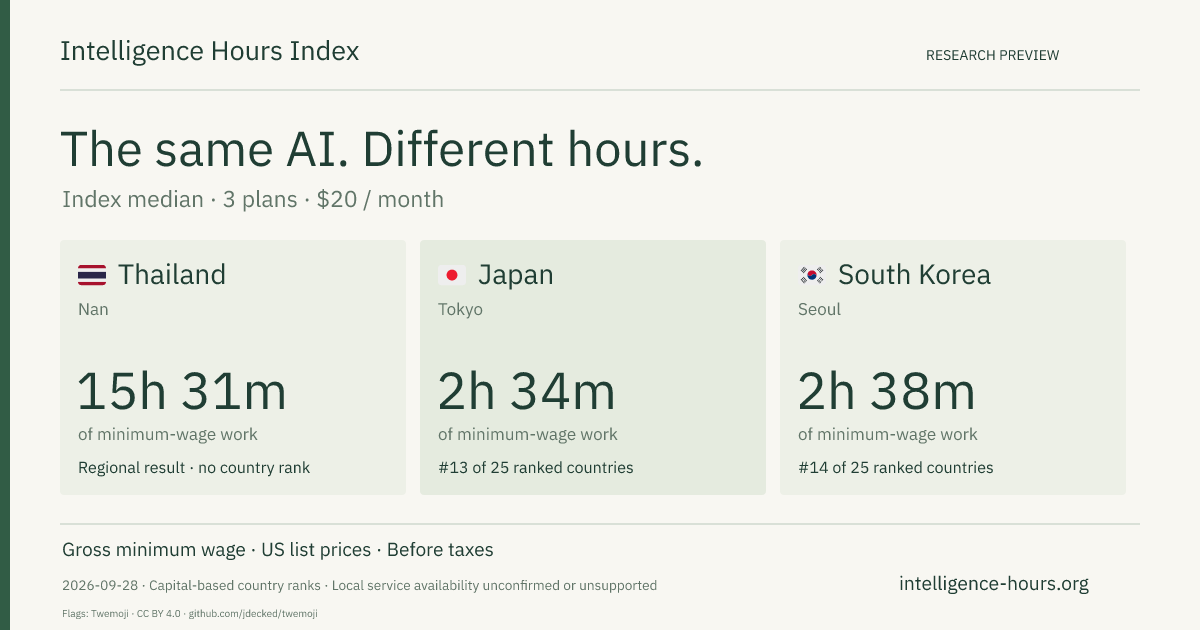Click the RESEARCH PREVIEW label
The width and height of the screenshot is (1200, 630).
coord(992,55)
